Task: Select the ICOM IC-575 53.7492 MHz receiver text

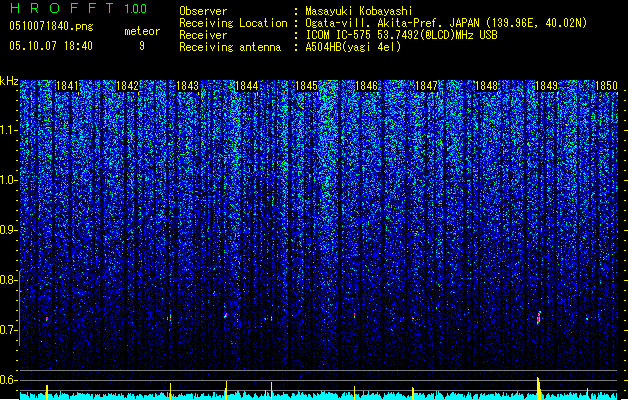Action: [x=402, y=35]
